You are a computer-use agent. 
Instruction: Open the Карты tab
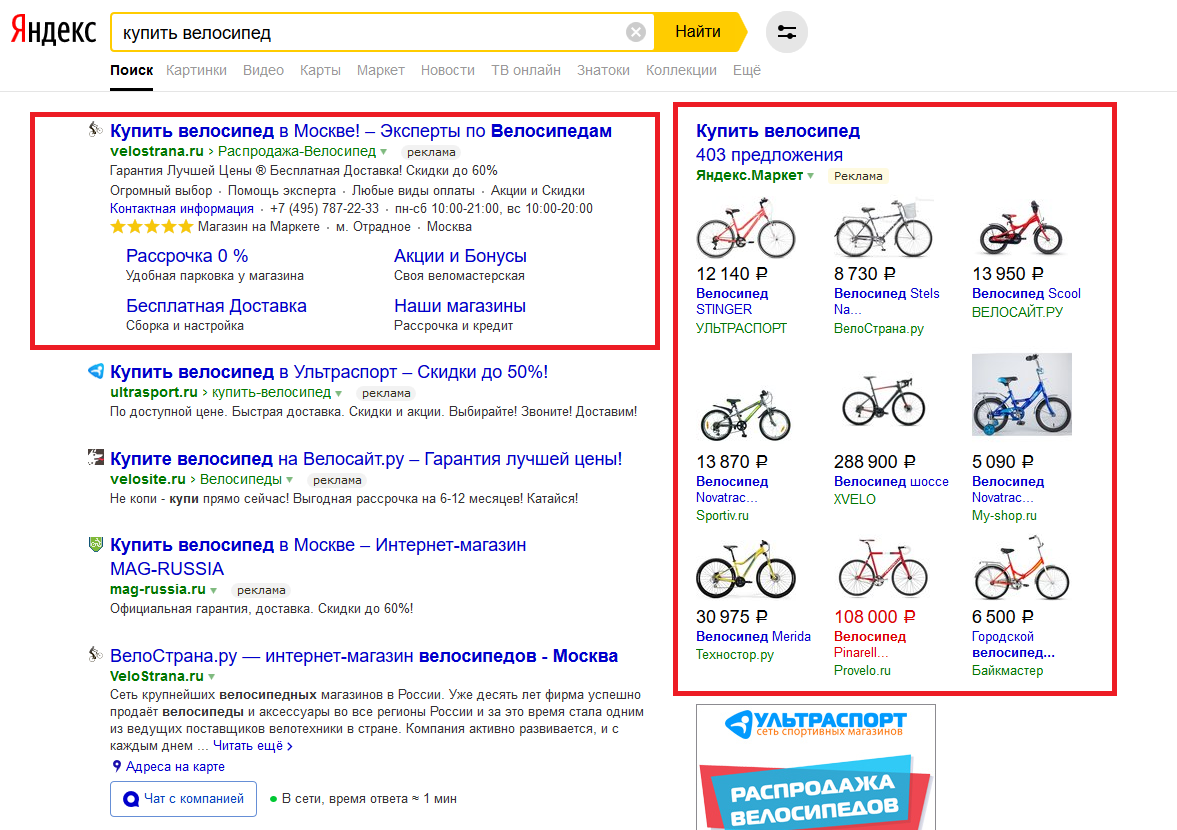(320, 70)
